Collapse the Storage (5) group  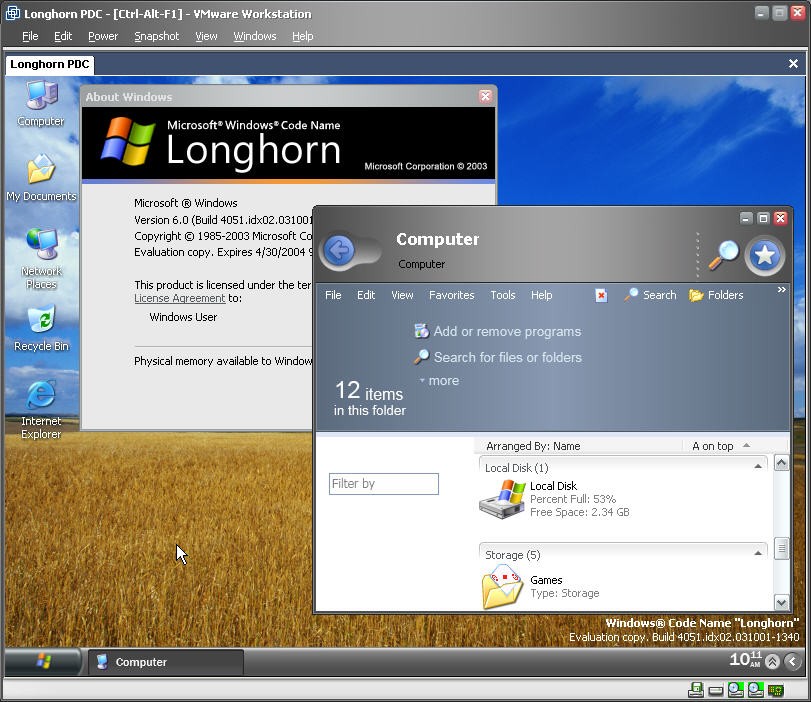[x=757, y=554]
